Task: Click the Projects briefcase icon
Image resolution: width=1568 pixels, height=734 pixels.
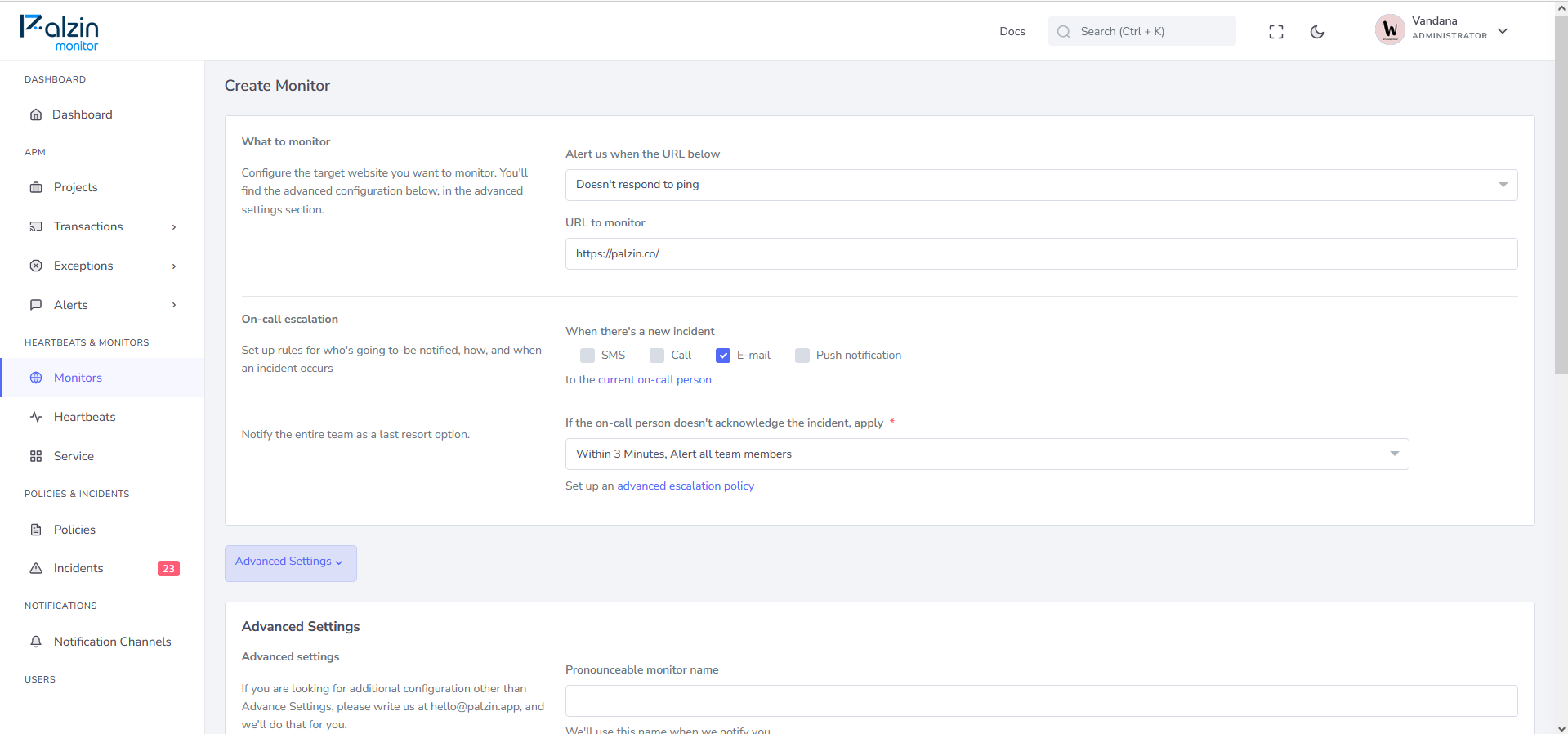Action: point(36,187)
